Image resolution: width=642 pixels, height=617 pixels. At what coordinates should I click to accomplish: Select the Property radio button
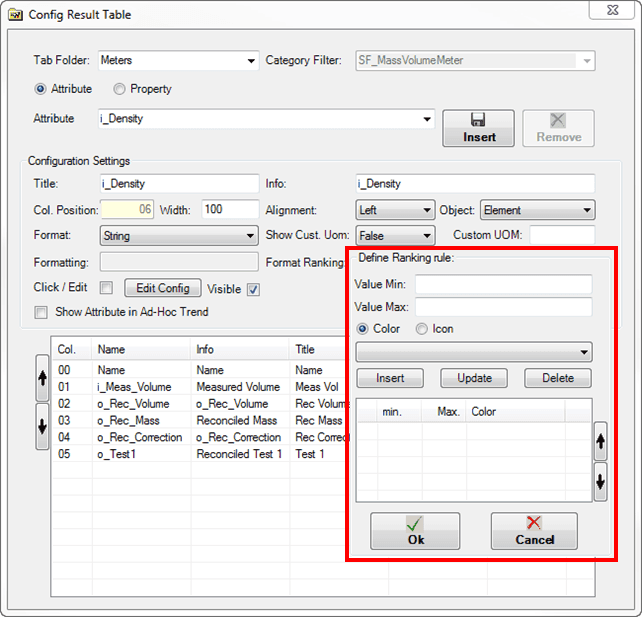119,89
